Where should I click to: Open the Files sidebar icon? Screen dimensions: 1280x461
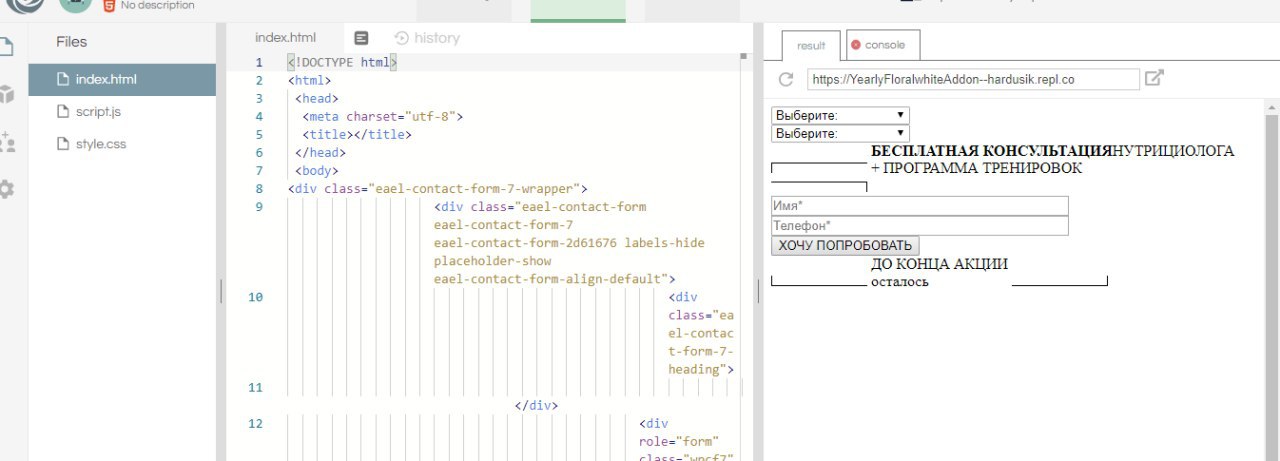tap(6, 47)
